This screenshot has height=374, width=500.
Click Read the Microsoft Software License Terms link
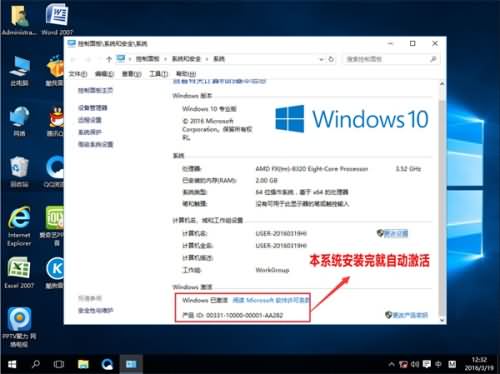(271, 300)
